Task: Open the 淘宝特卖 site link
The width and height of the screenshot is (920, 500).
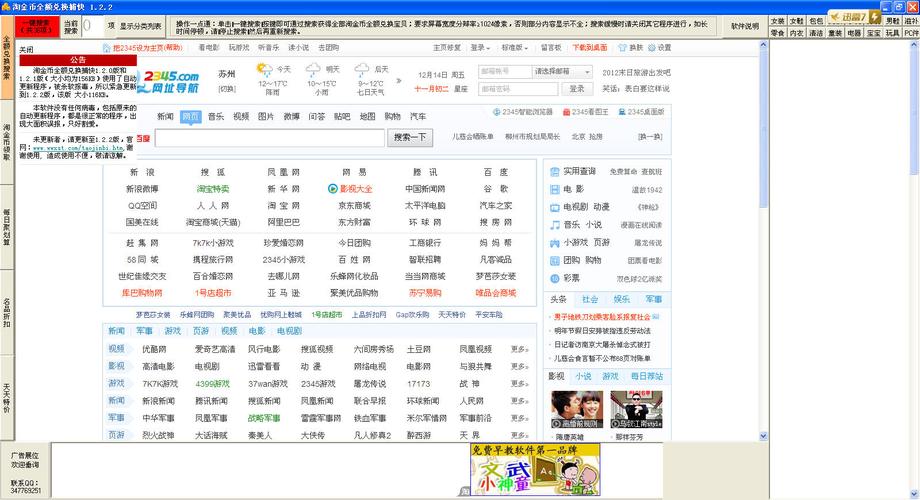Action: [x=212, y=189]
